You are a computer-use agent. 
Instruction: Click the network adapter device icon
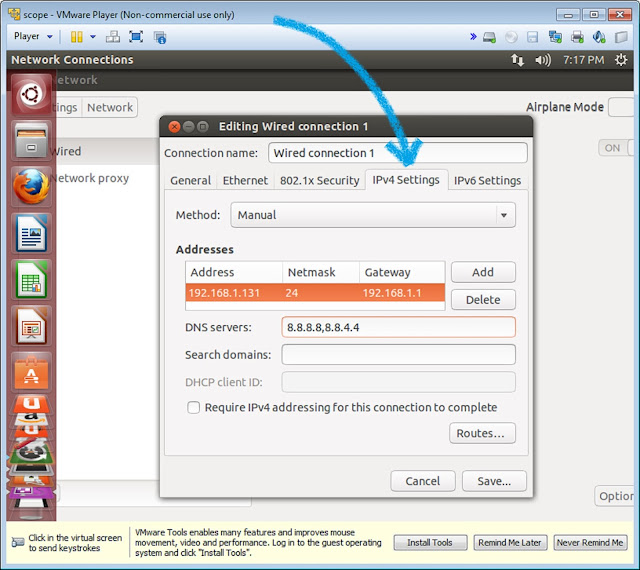pos(555,37)
